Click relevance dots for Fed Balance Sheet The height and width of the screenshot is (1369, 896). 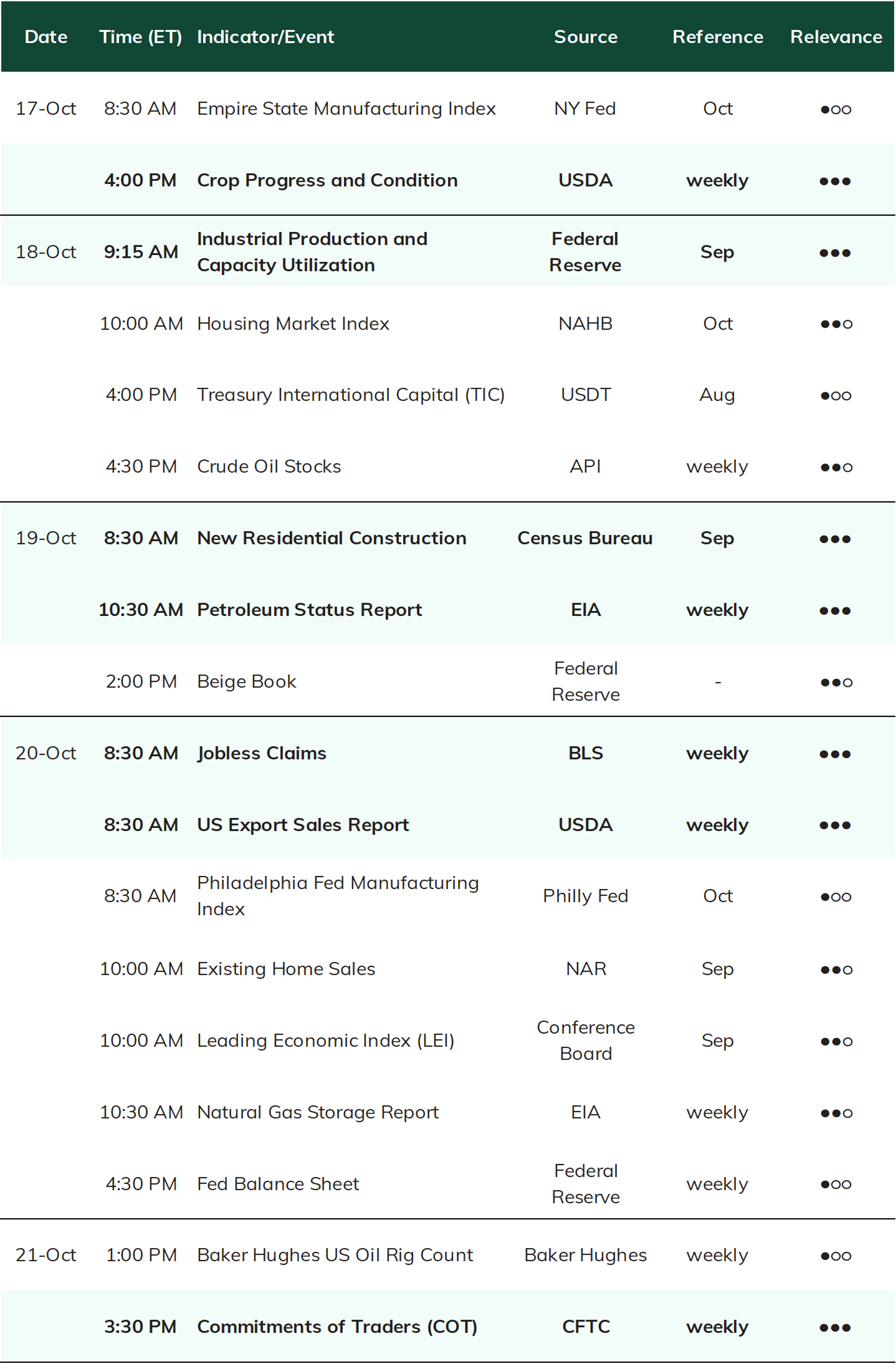point(836,1184)
